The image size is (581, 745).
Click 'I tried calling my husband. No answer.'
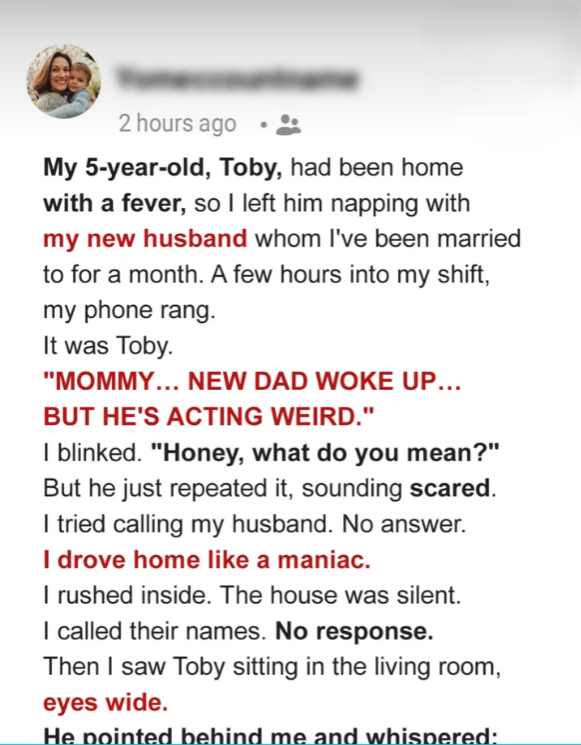(x=255, y=524)
